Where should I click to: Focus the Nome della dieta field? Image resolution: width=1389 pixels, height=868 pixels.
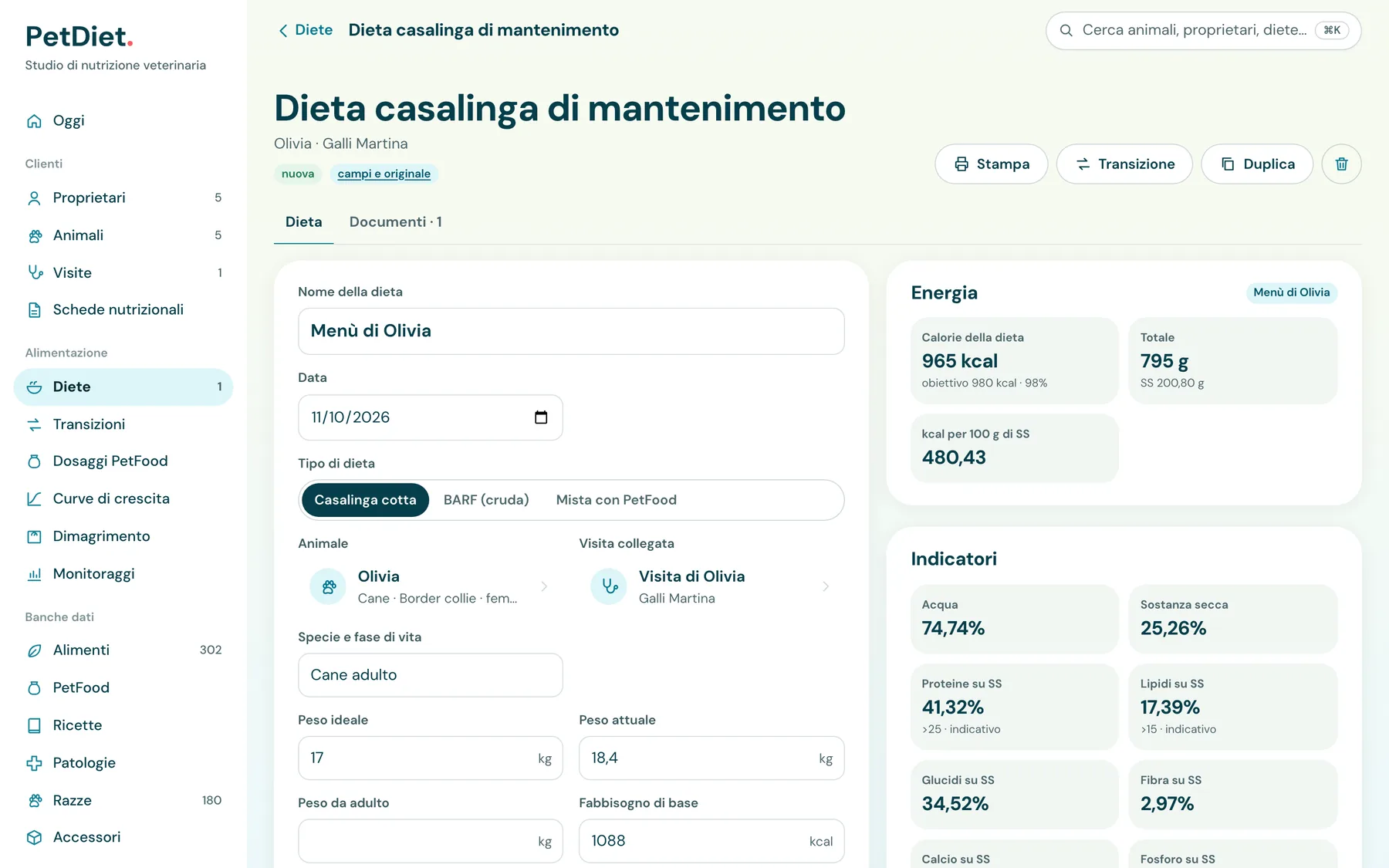click(571, 332)
